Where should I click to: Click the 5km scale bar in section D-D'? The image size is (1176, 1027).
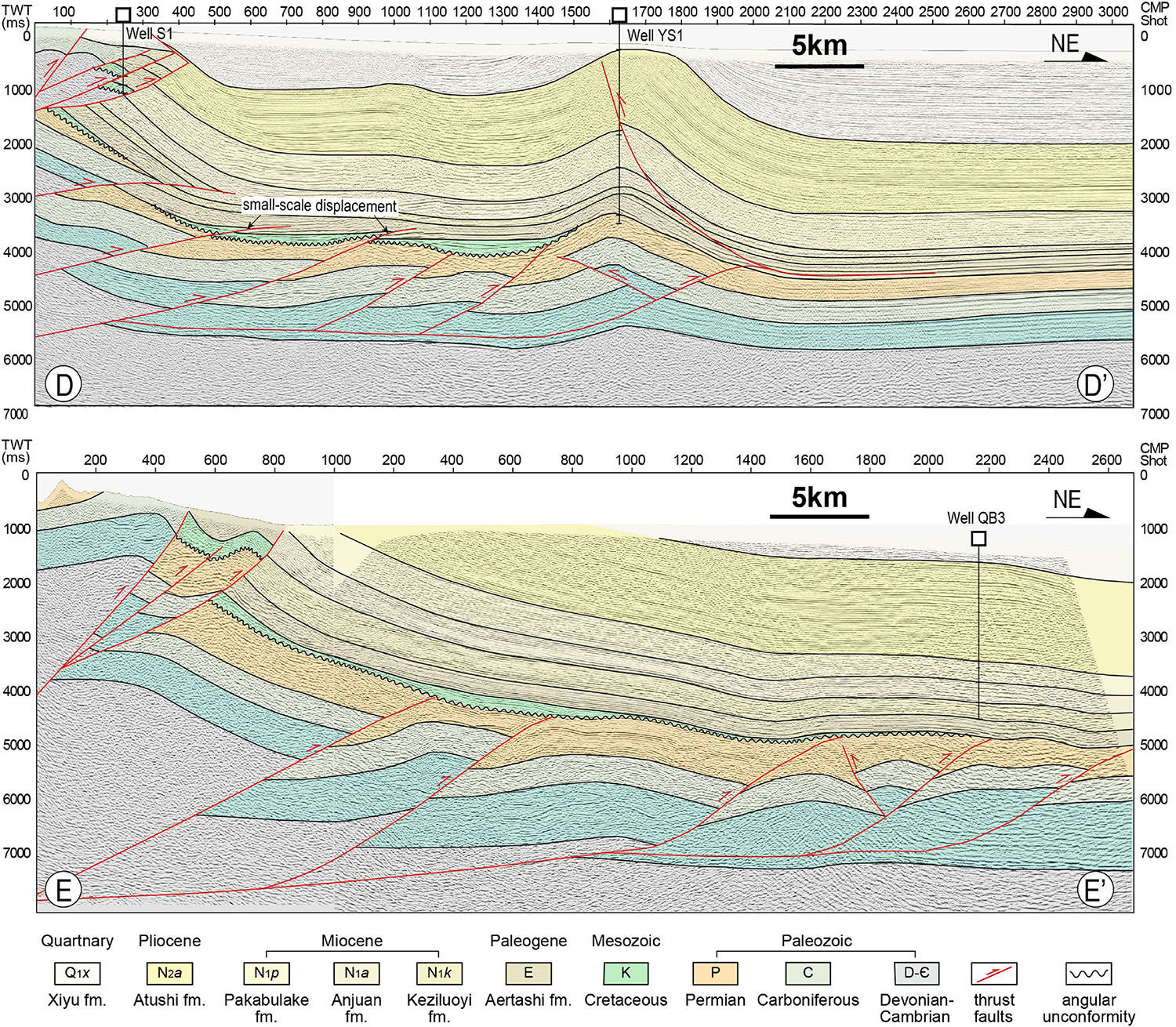(819, 66)
